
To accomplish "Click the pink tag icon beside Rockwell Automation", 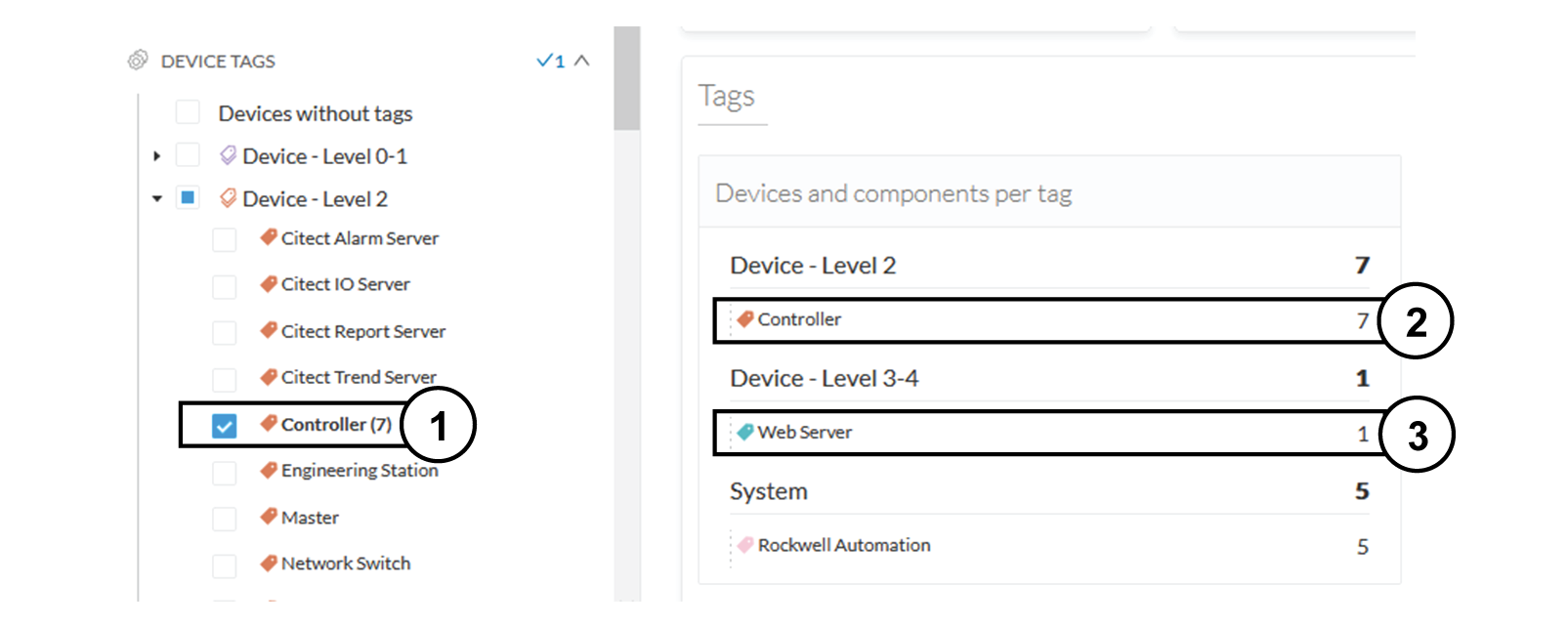I will 745,545.
